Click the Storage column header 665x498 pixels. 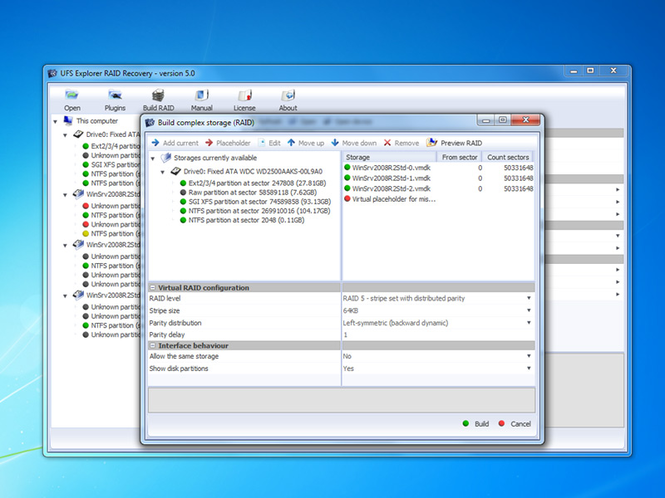coord(389,157)
